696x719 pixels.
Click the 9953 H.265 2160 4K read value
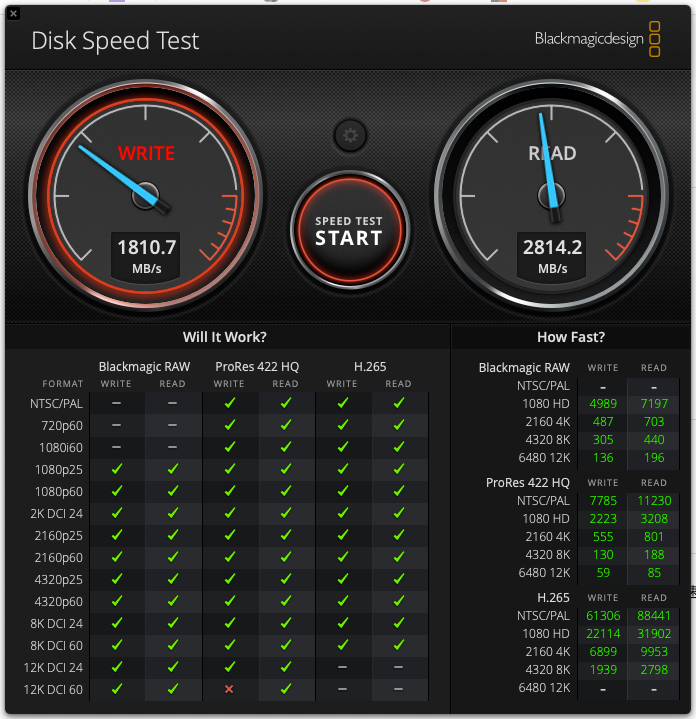pyautogui.click(x=654, y=652)
